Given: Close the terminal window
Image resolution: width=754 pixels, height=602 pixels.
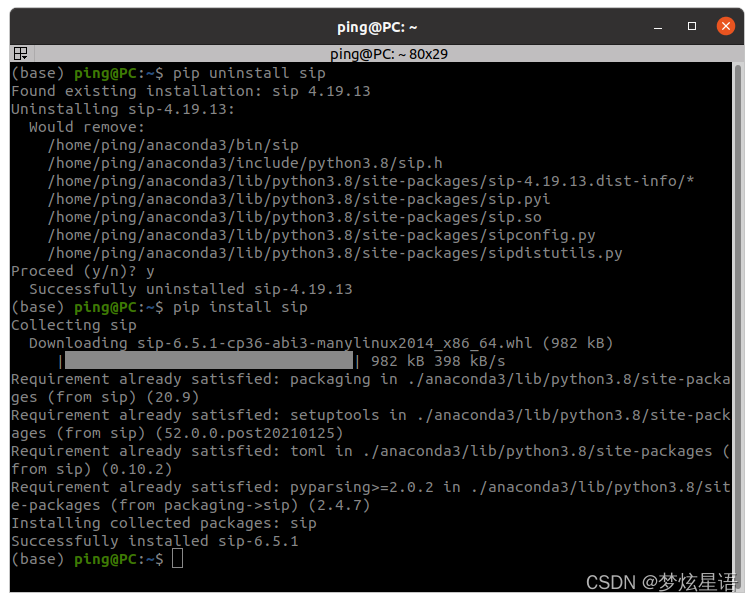Looking at the screenshot, I should coord(726,26).
